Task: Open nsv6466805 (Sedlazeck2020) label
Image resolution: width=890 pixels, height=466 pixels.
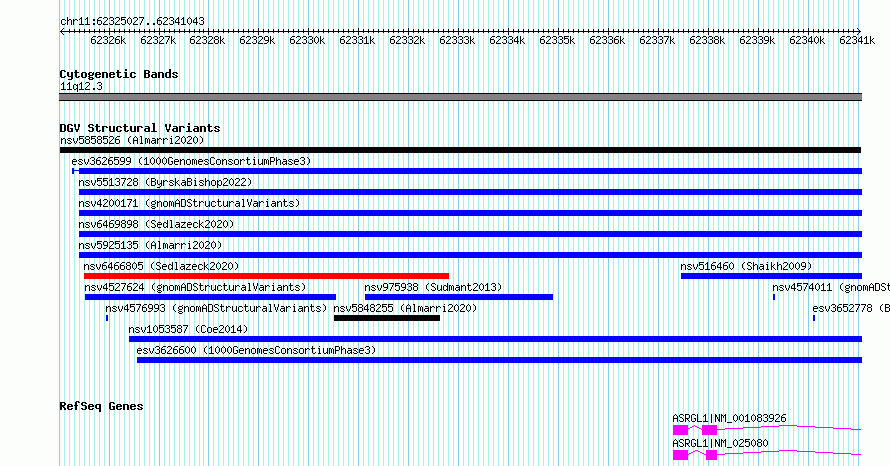Action: point(161,266)
